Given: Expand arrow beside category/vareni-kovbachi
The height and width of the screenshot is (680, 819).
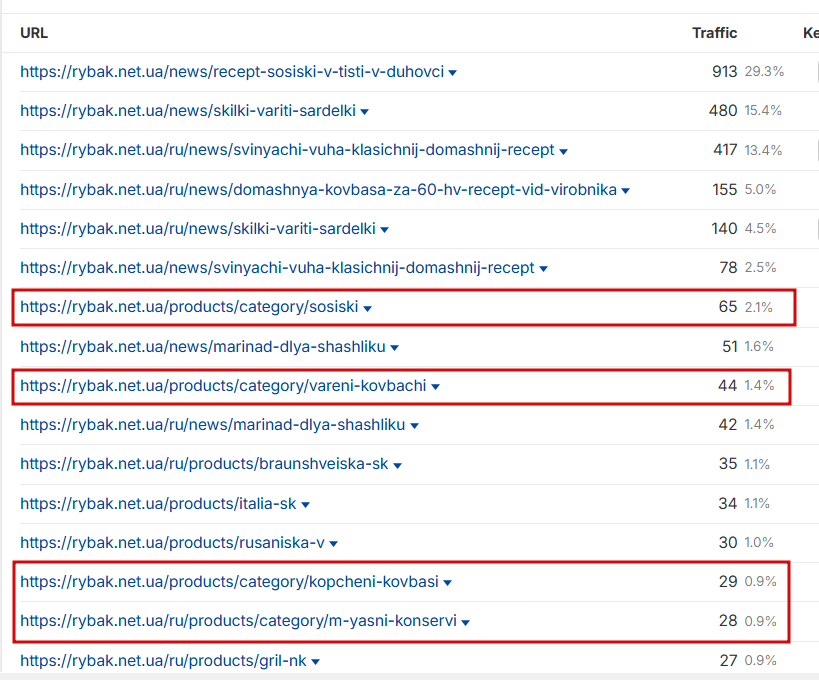Looking at the screenshot, I should (x=435, y=387).
